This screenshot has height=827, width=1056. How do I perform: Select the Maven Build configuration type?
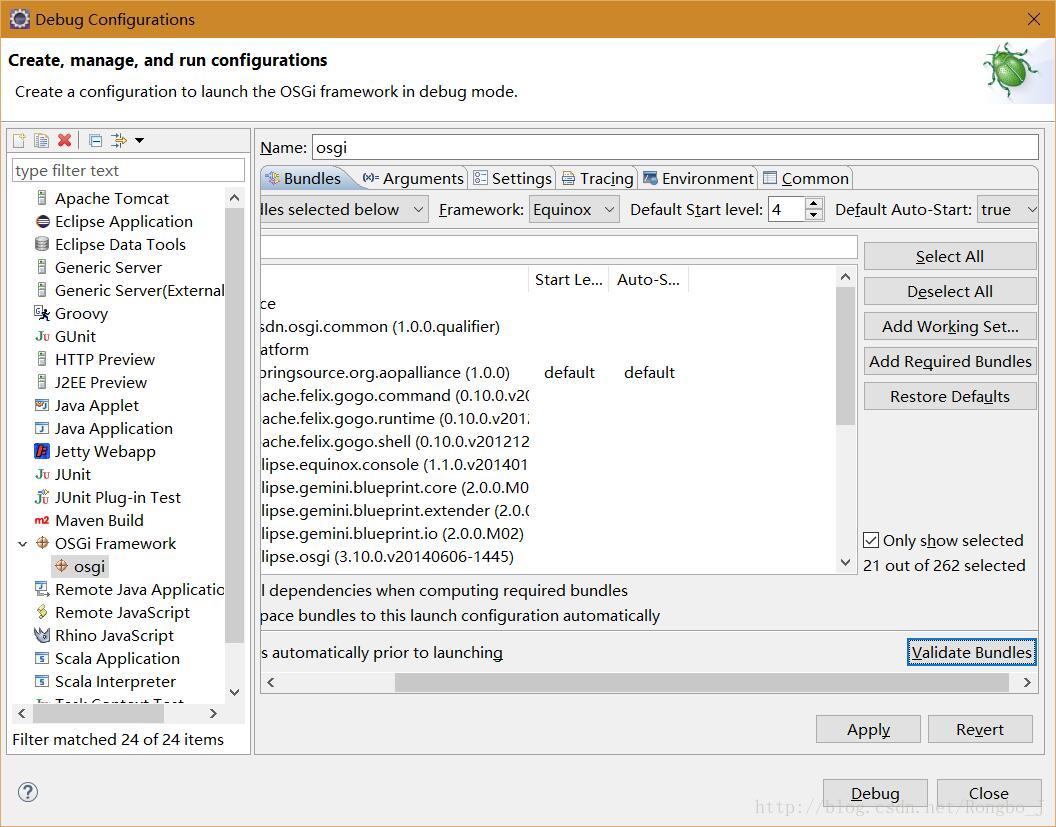[x=98, y=520]
